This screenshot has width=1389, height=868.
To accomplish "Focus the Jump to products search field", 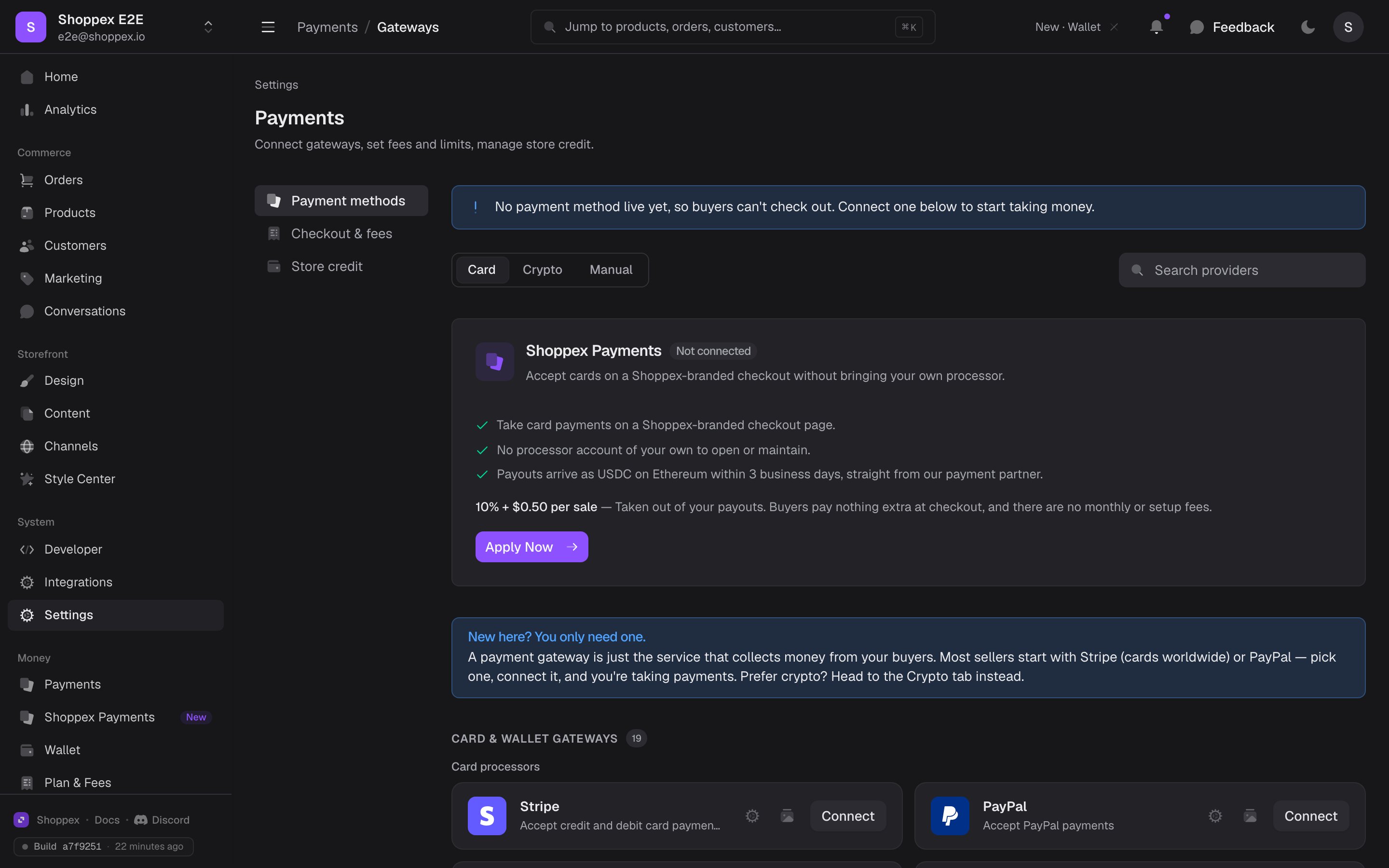I will pos(733,27).
